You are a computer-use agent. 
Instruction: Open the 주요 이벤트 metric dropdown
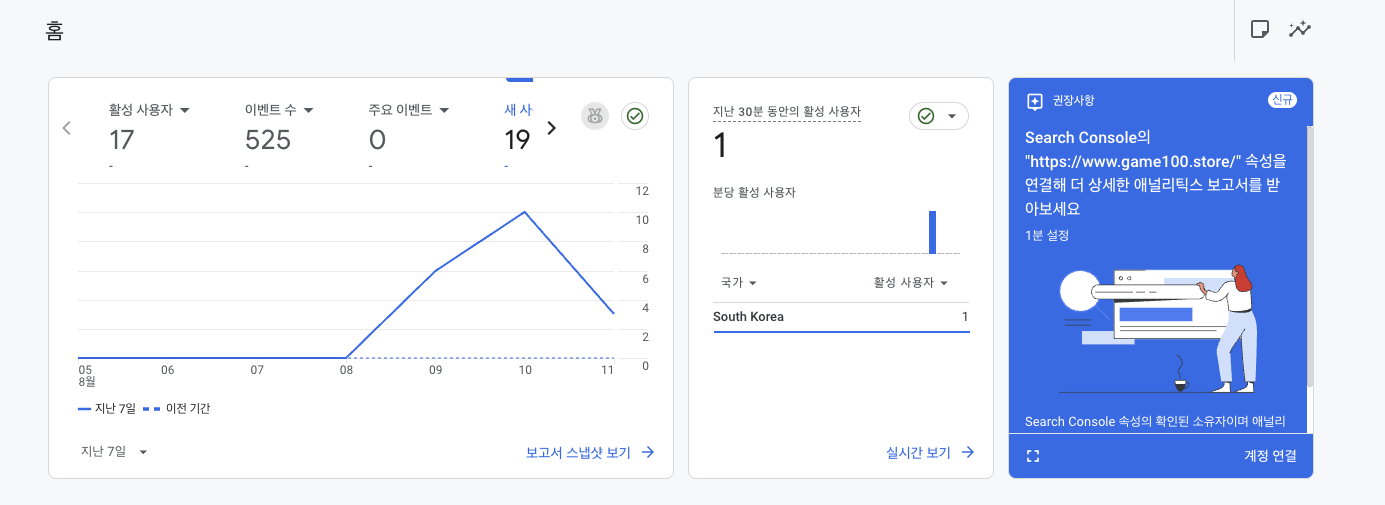(408, 109)
